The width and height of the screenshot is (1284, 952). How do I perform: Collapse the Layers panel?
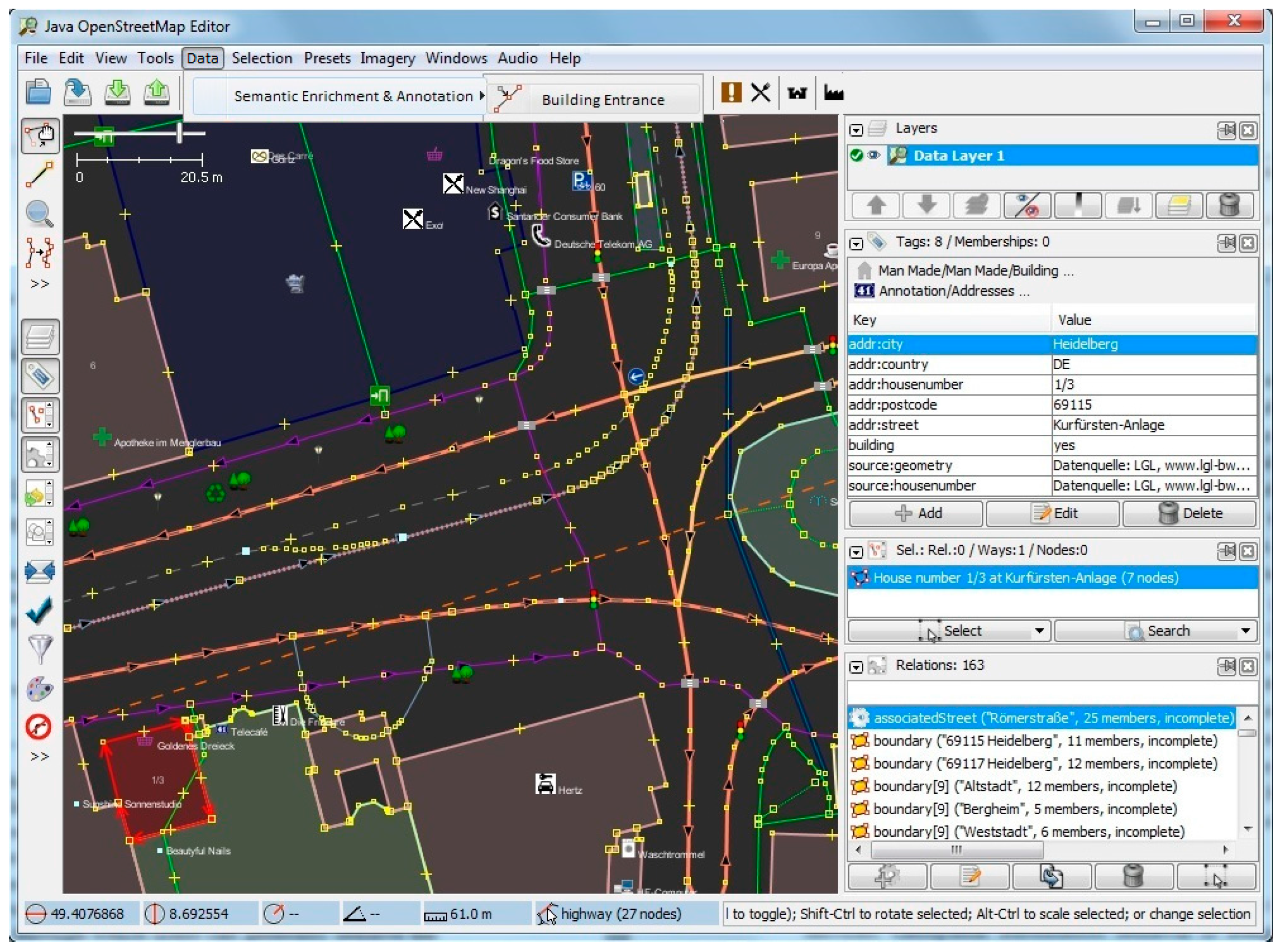[856, 130]
